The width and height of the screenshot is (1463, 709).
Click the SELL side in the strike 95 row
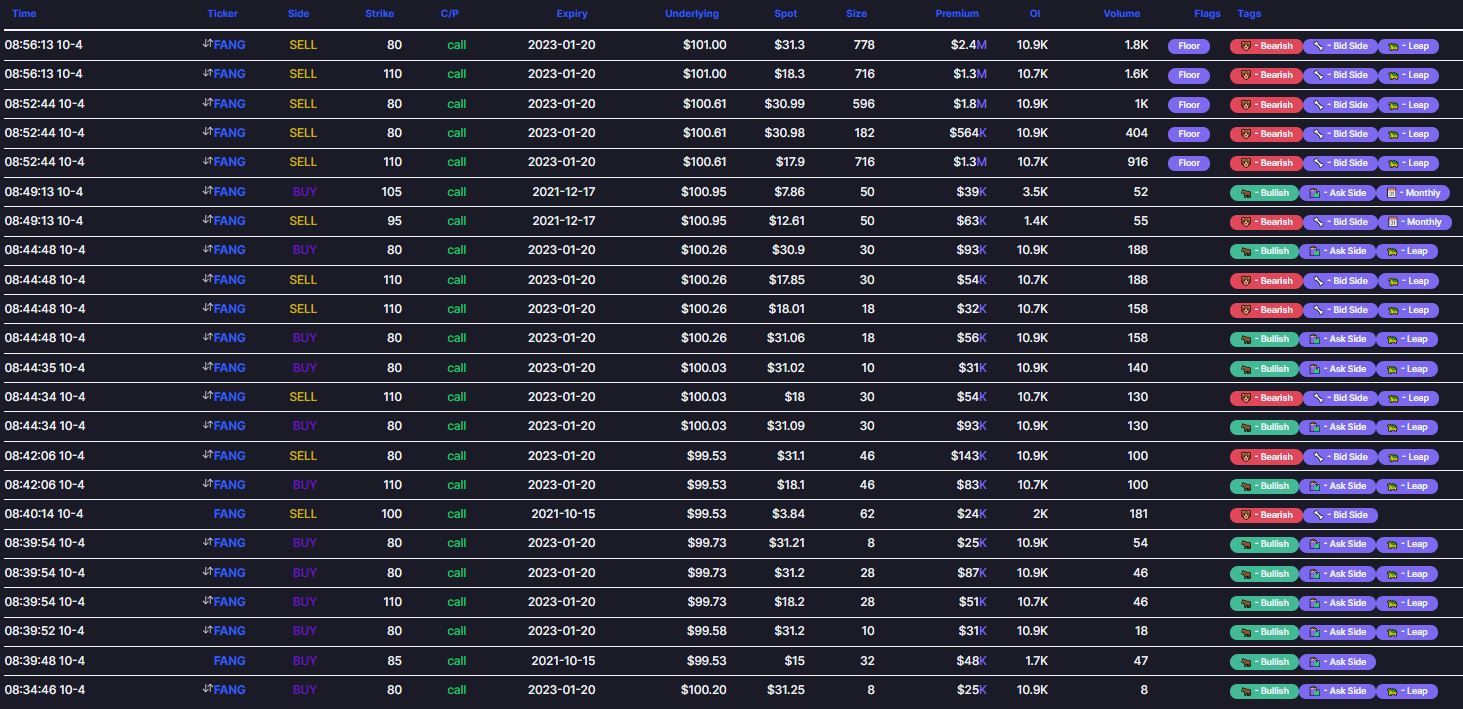(x=303, y=220)
